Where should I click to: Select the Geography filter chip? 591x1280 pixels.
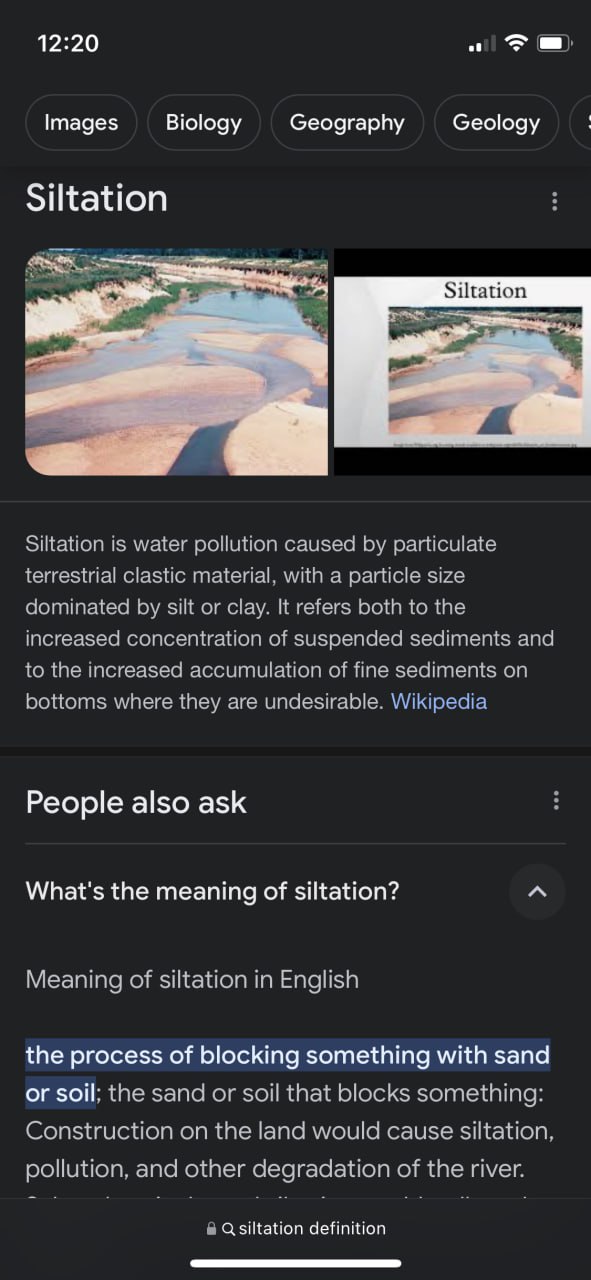(x=347, y=122)
